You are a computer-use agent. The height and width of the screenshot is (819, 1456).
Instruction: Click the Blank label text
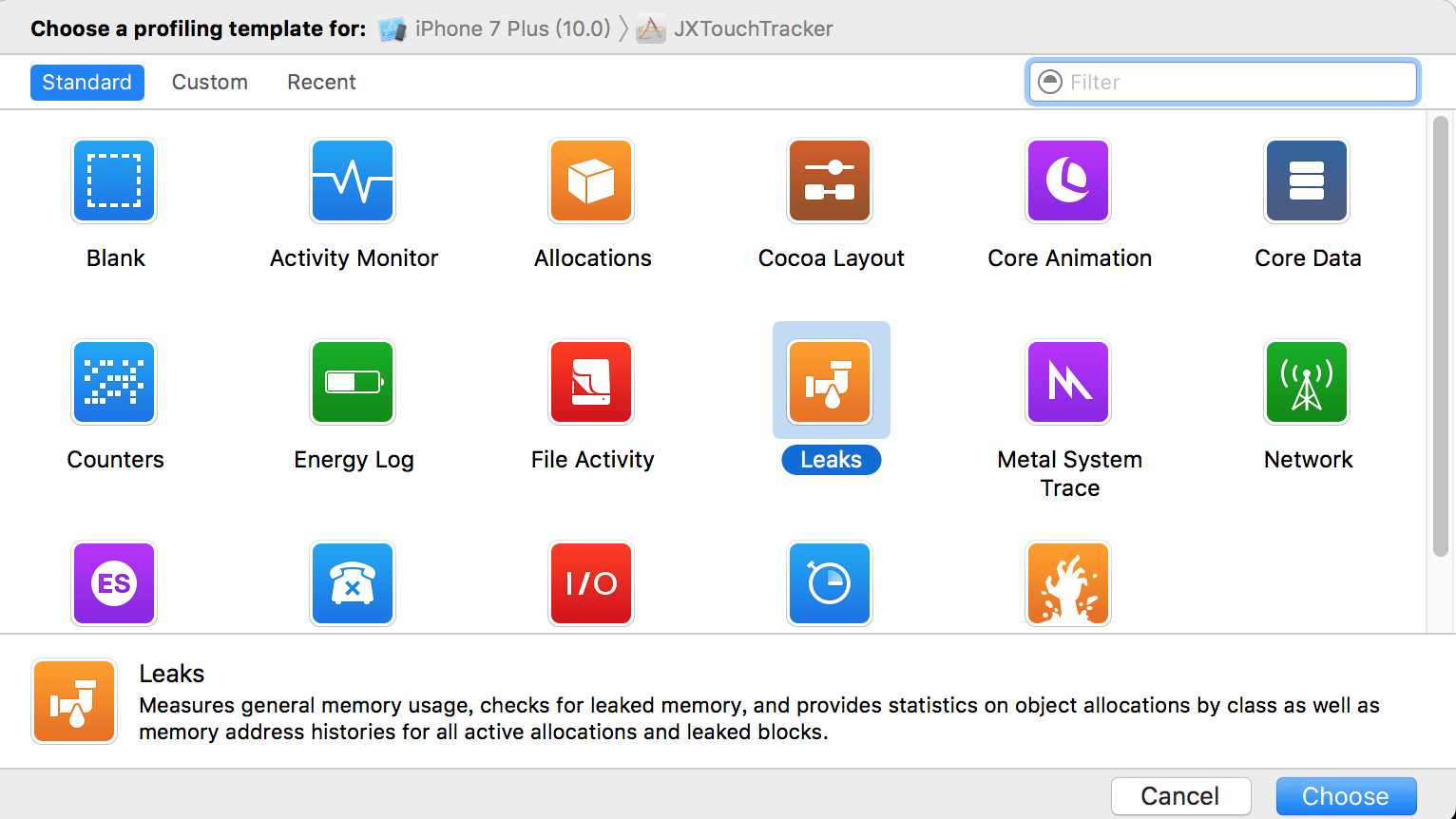click(116, 258)
